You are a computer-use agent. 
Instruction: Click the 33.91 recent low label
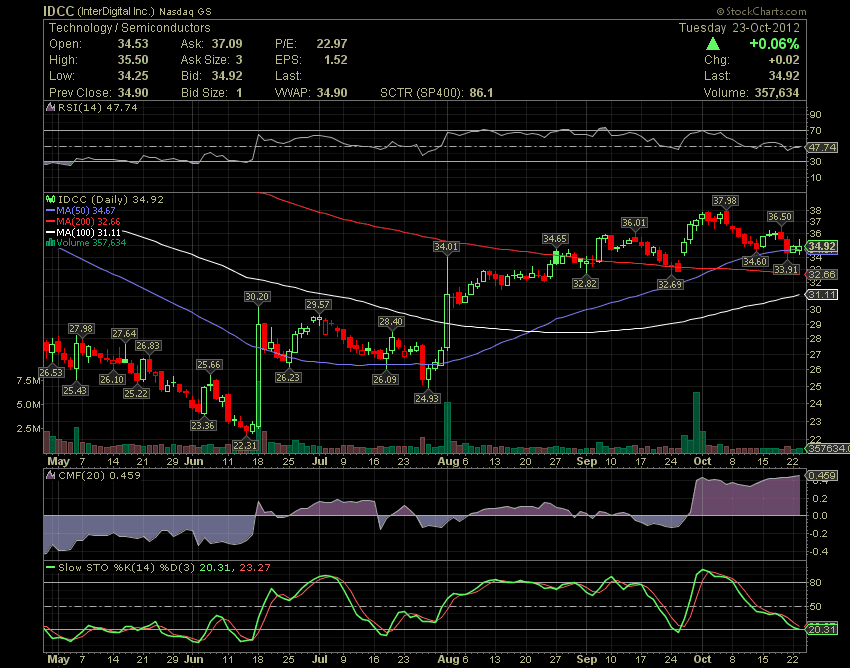[x=785, y=269]
